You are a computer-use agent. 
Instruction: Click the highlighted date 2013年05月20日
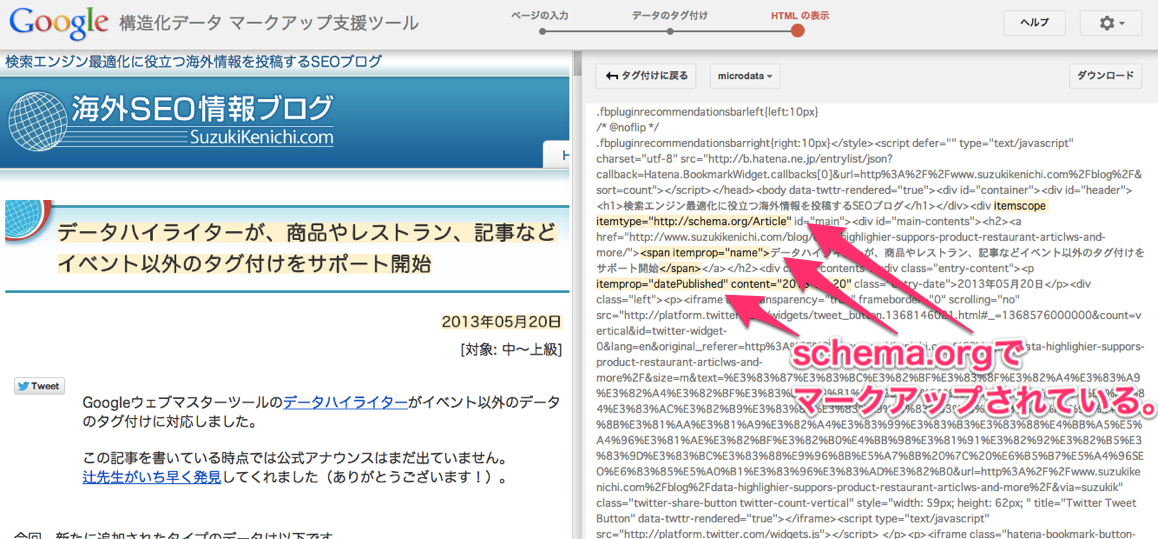501,322
